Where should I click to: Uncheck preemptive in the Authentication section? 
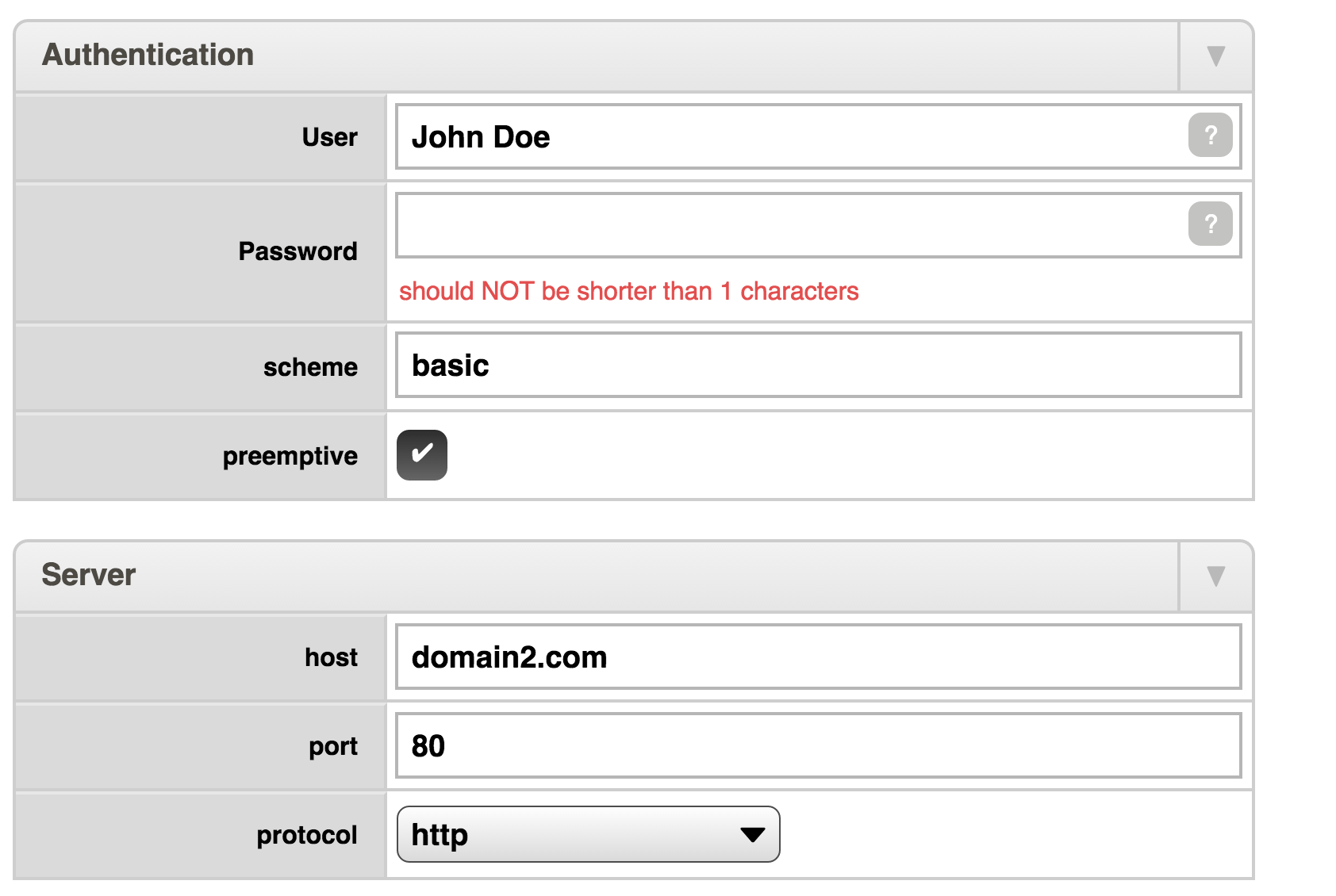[x=421, y=455]
